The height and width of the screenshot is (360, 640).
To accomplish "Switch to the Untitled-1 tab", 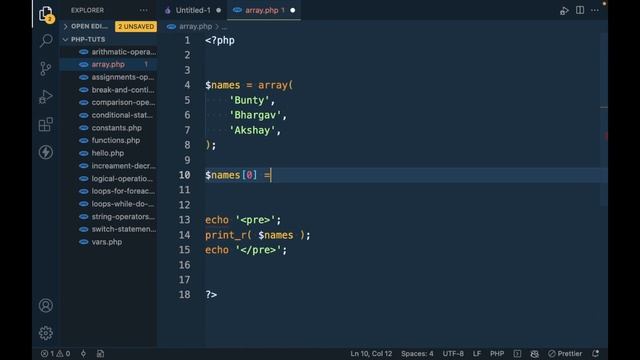I will tap(193, 10).
